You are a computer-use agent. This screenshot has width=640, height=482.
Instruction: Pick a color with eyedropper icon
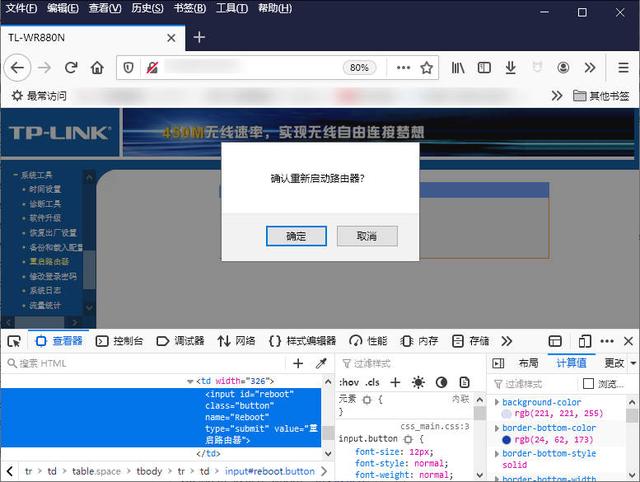point(322,363)
